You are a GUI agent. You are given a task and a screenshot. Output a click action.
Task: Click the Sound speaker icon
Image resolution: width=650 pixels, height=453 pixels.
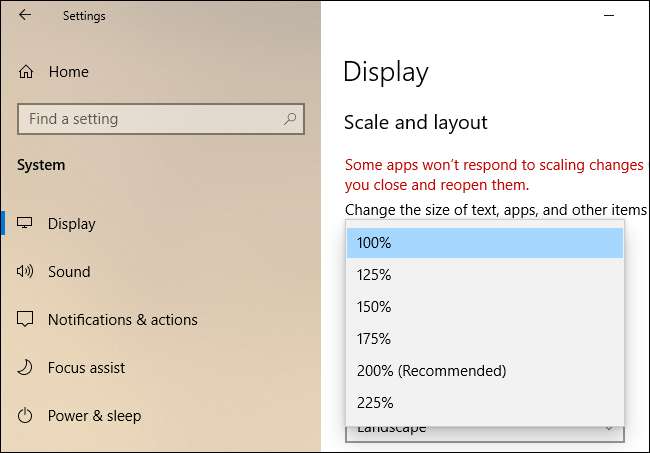tap(26, 272)
